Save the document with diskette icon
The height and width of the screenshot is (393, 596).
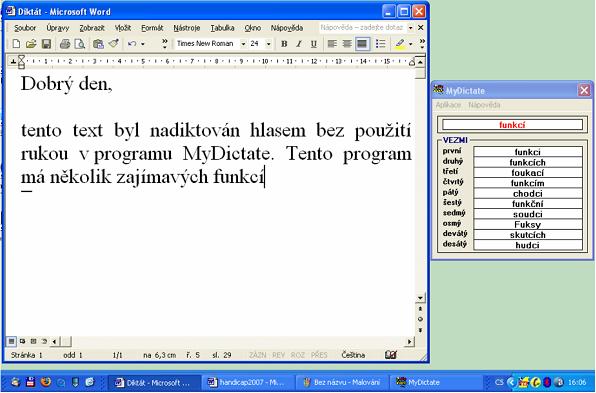pyautogui.click(x=46, y=44)
